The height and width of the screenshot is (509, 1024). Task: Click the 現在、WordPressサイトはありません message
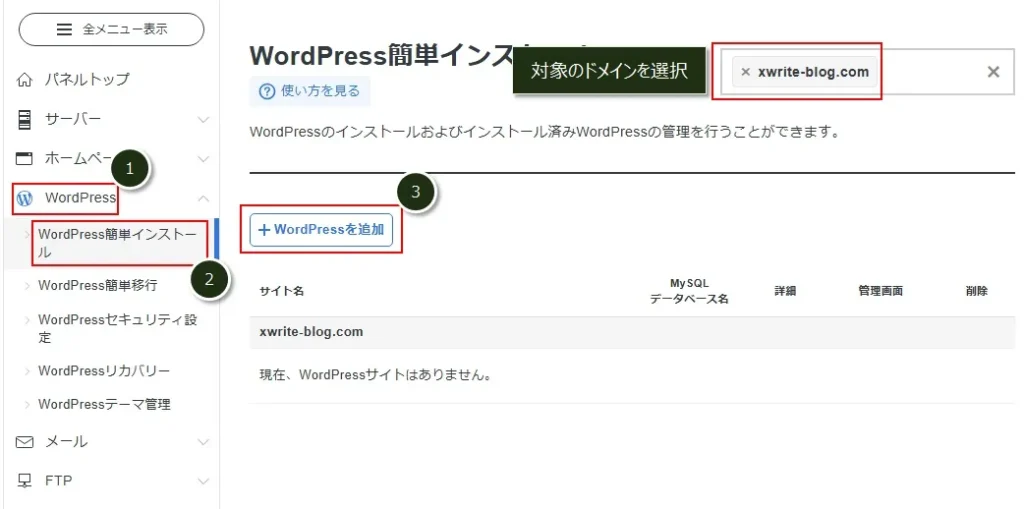(375, 376)
